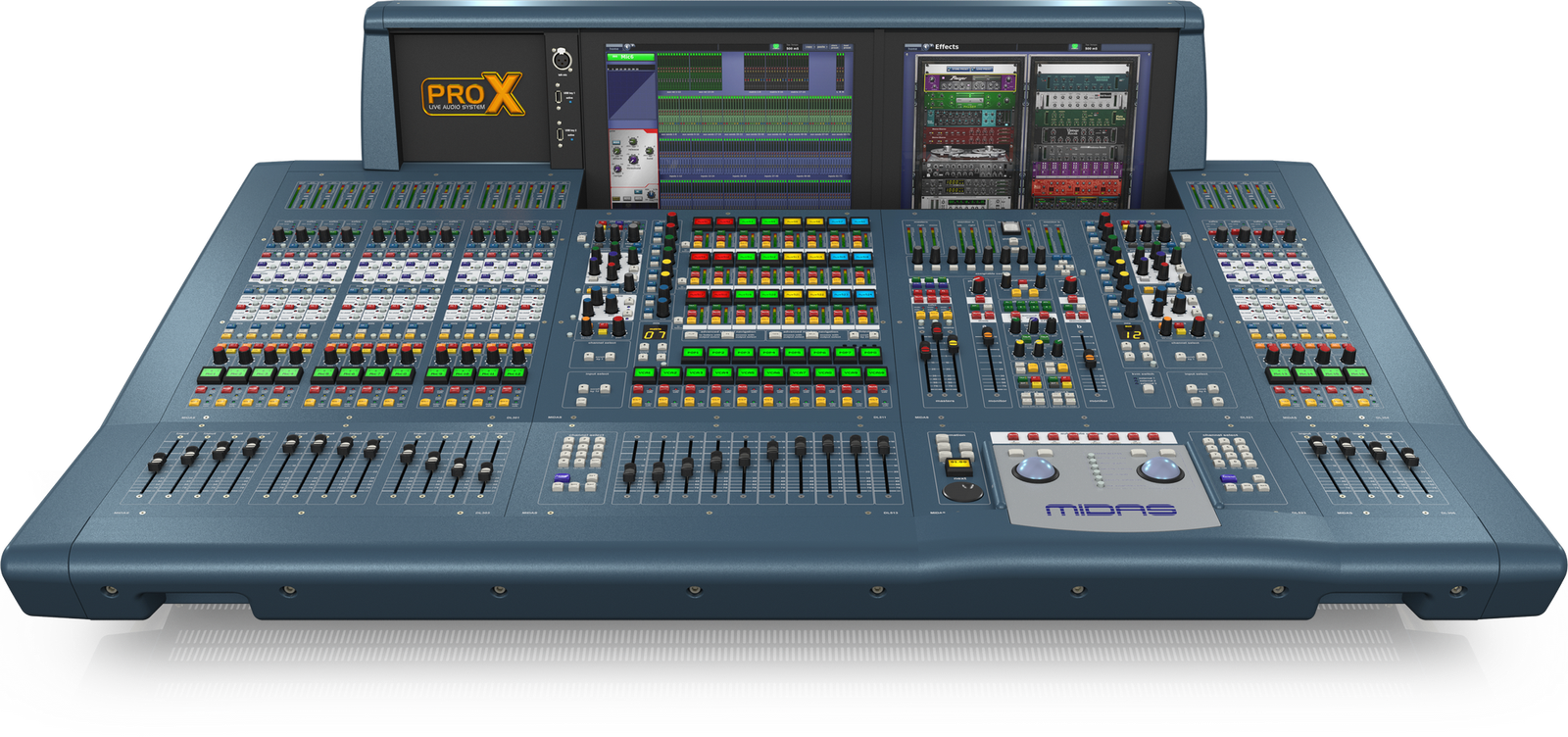Click the left glowing trackball
Image resolution: width=1568 pixels, height=737 pixels.
coord(1036,470)
